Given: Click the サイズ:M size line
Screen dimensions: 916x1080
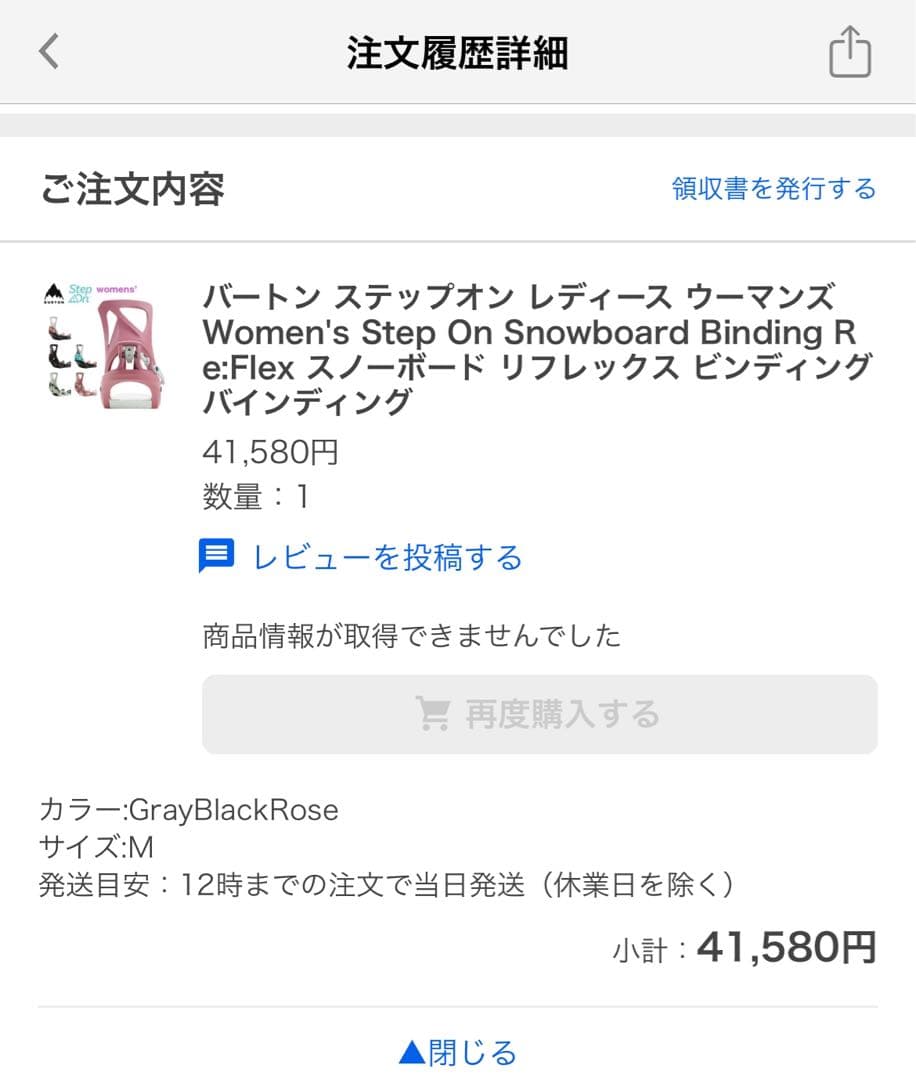Looking at the screenshot, I should [x=96, y=847].
